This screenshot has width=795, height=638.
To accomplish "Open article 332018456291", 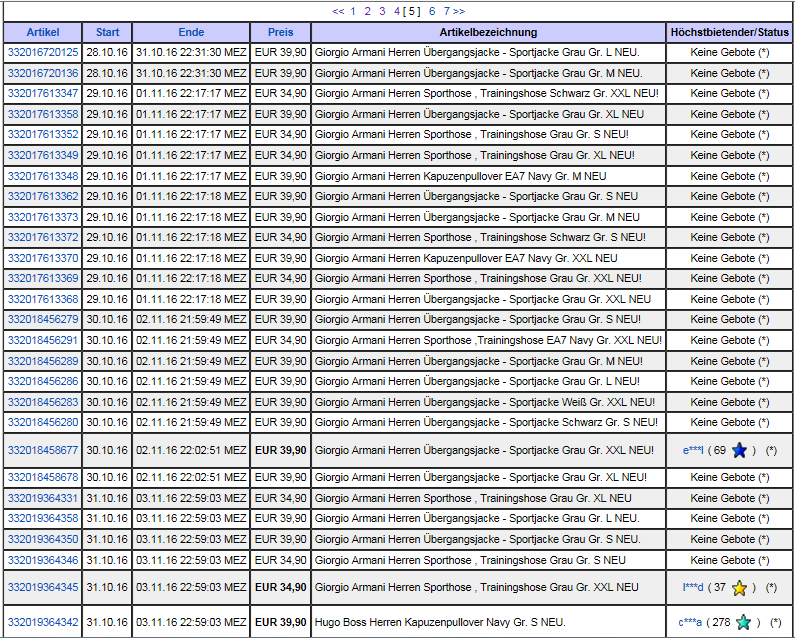I will pyautogui.click(x=43, y=340).
